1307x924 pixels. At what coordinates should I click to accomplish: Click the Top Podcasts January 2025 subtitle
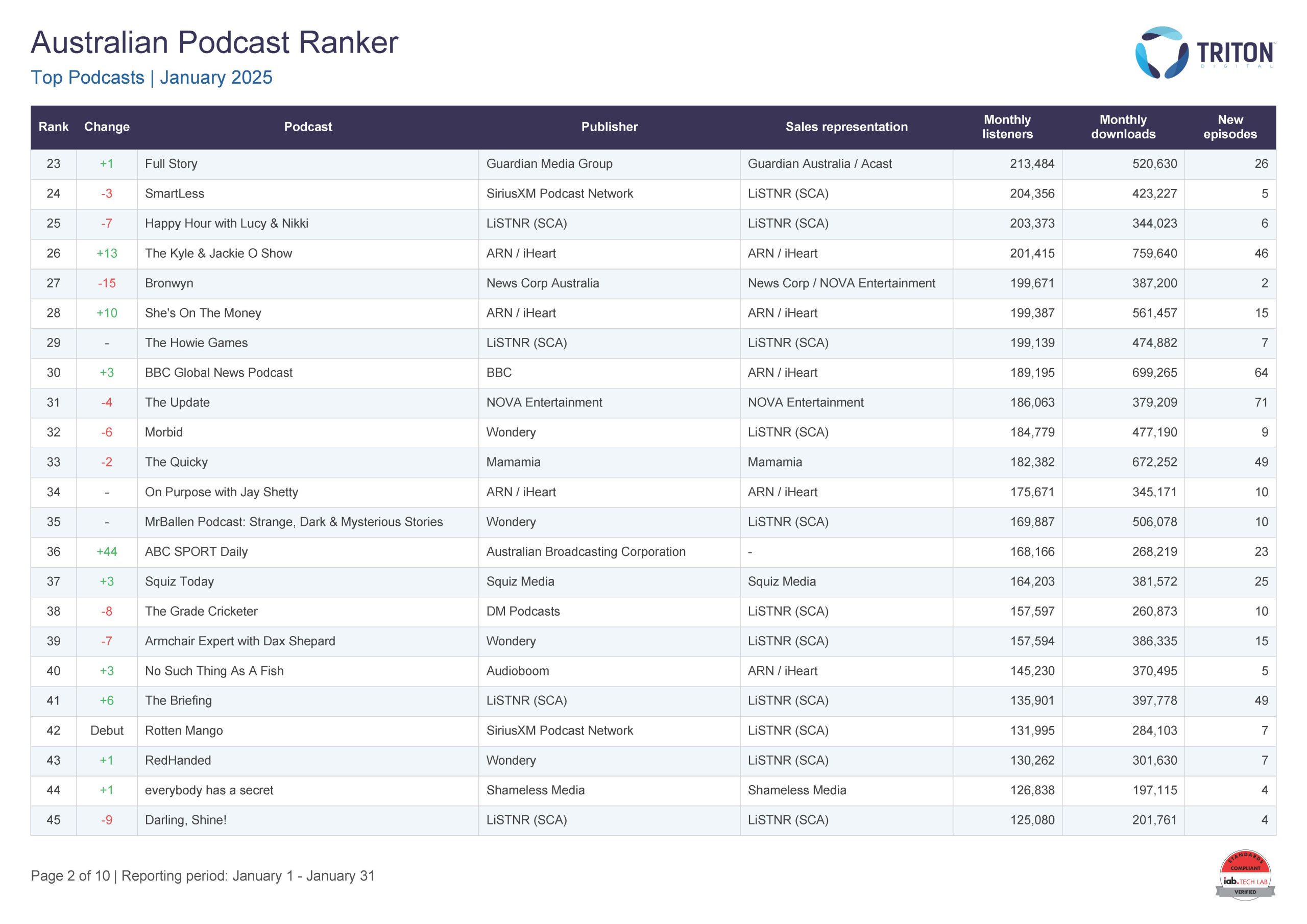(152, 78)
